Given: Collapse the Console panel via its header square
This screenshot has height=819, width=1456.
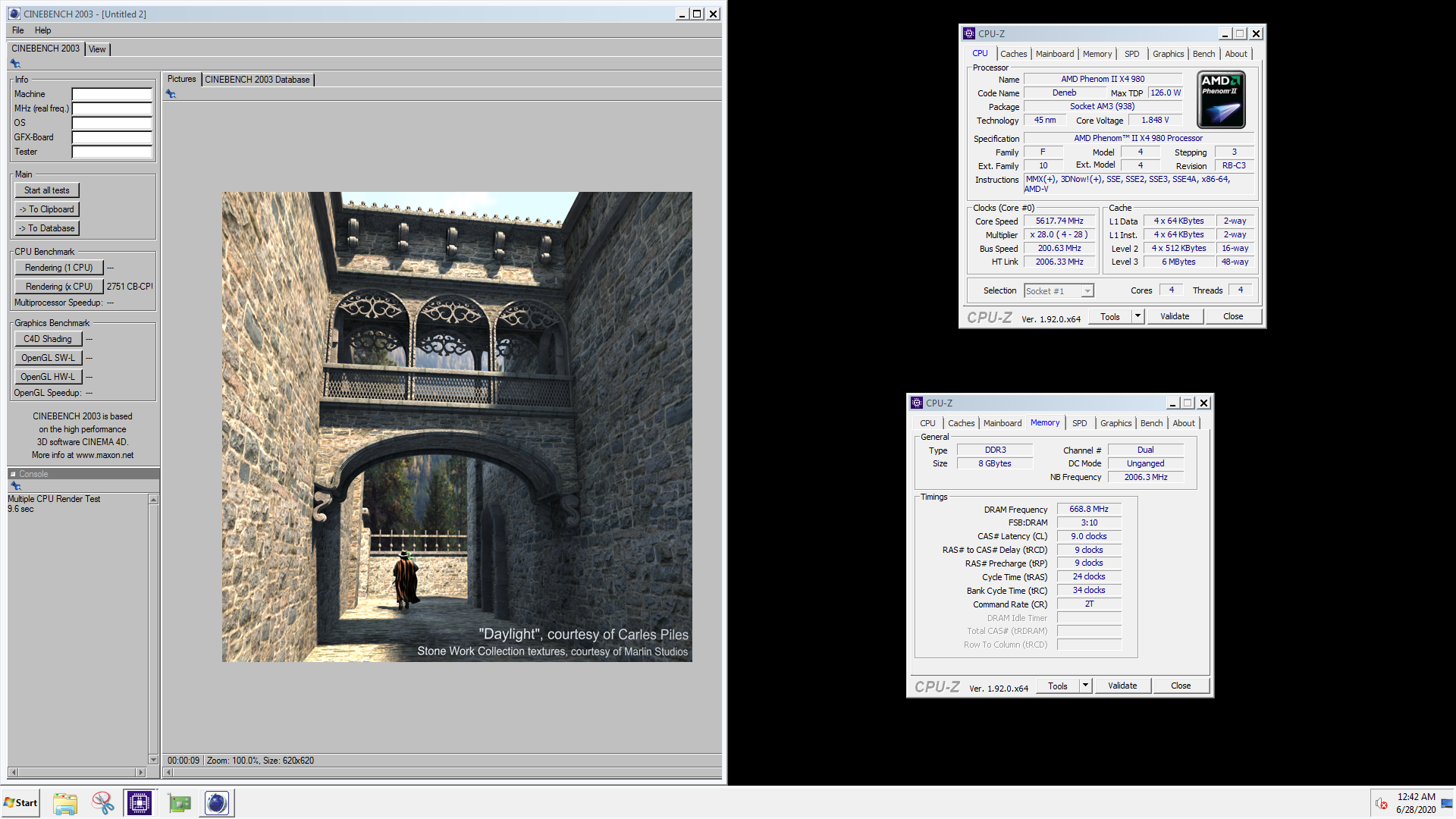Looking at the screenshot, I should tap(13, 474).
